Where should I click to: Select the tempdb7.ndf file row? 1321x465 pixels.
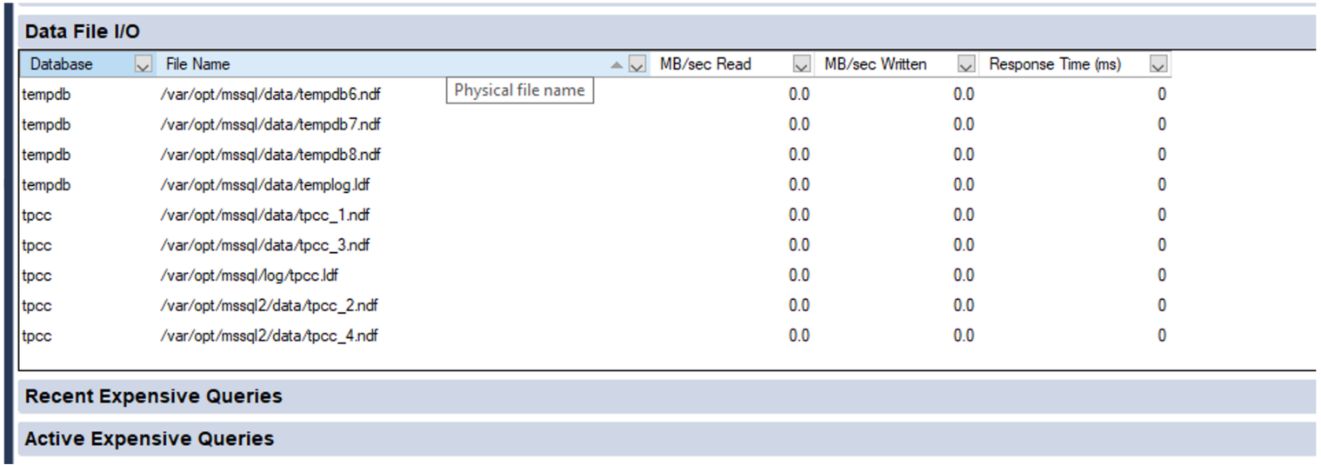tap(270, 125)
